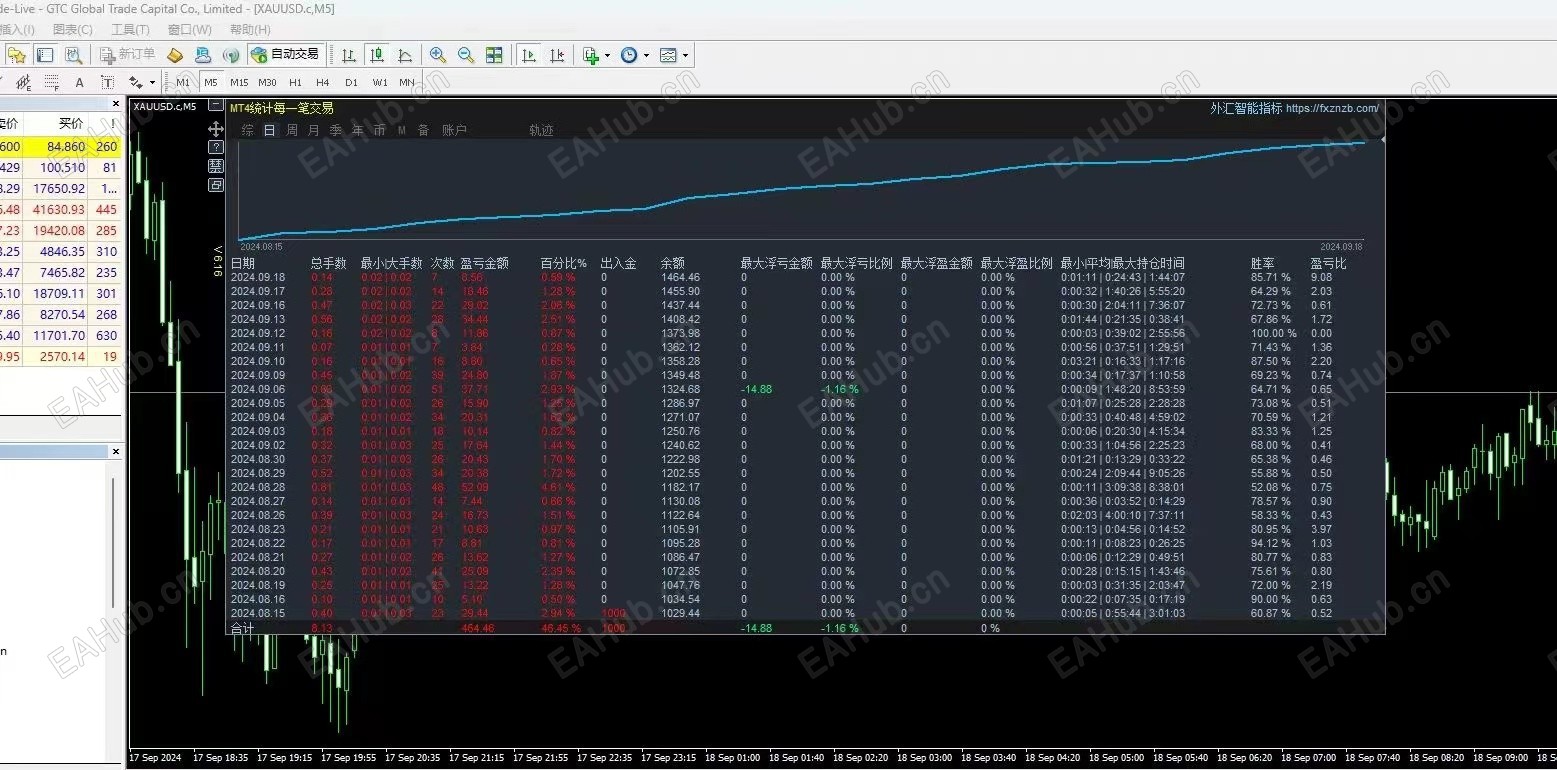This screenshot has width=1557, height=770.
Task: Expand the periods clock dropdown arrow
Action: (646, 56)
